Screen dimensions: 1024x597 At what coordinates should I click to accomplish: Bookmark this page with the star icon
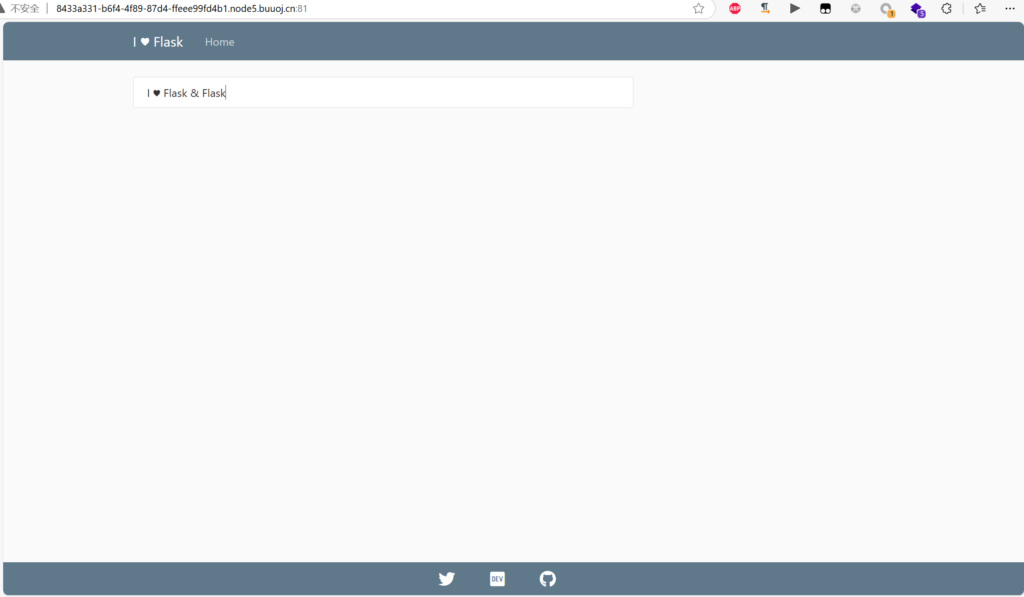699,8
